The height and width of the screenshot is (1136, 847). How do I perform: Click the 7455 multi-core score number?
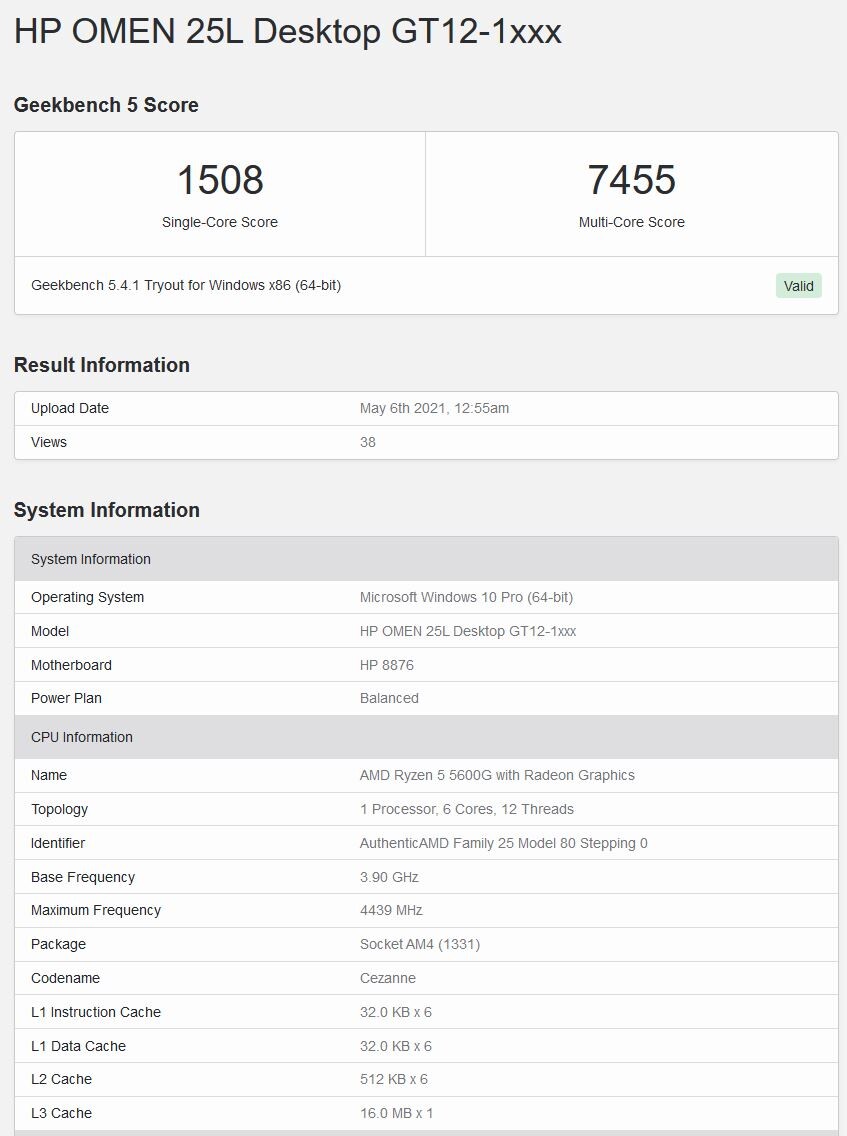tap(631, 181)
